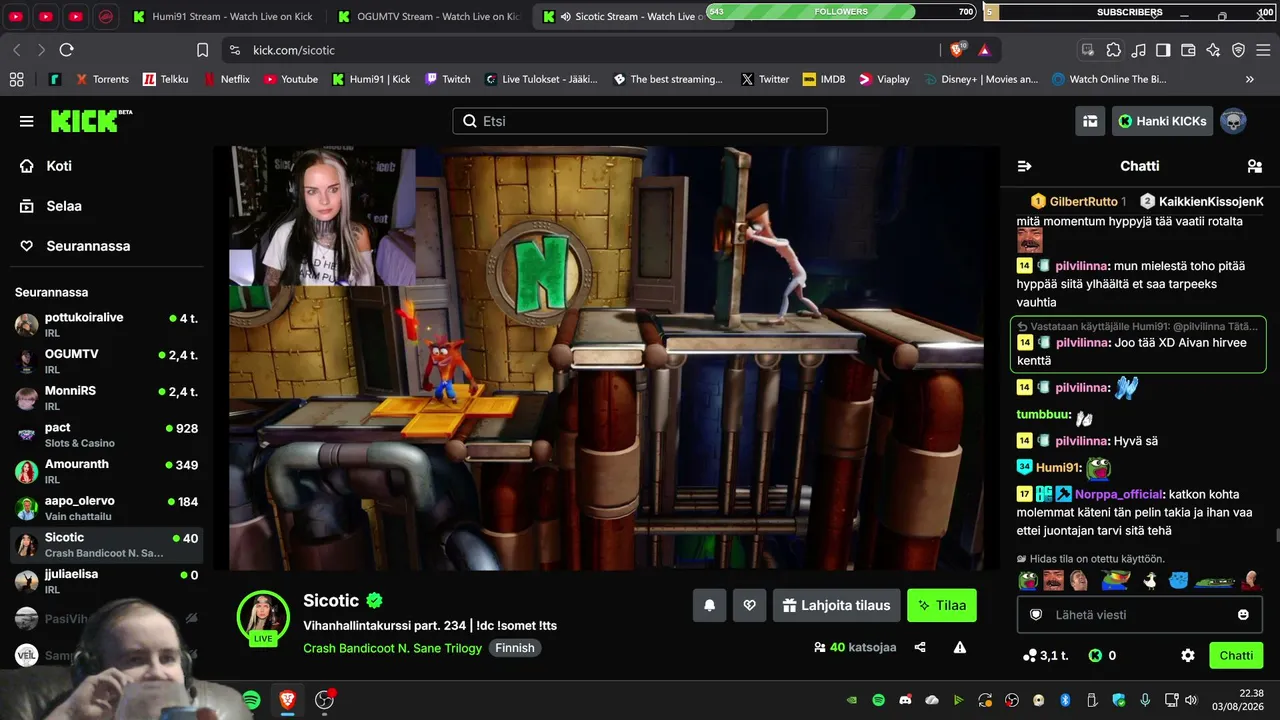Screen dimensions: 1280x720
Task: Open the emoji picker in chat input
Action: coord(1243,615)
